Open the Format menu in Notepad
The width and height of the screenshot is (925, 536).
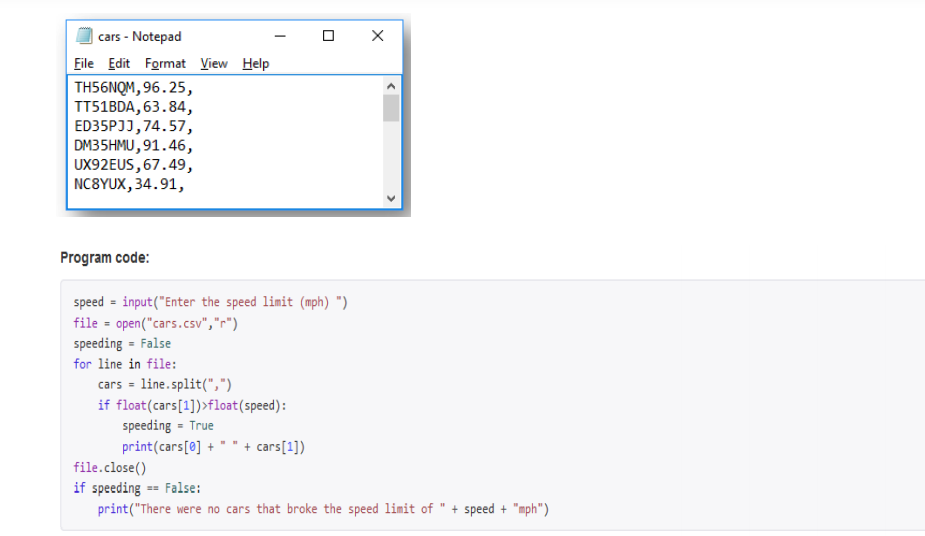click(x=165, y=64)
